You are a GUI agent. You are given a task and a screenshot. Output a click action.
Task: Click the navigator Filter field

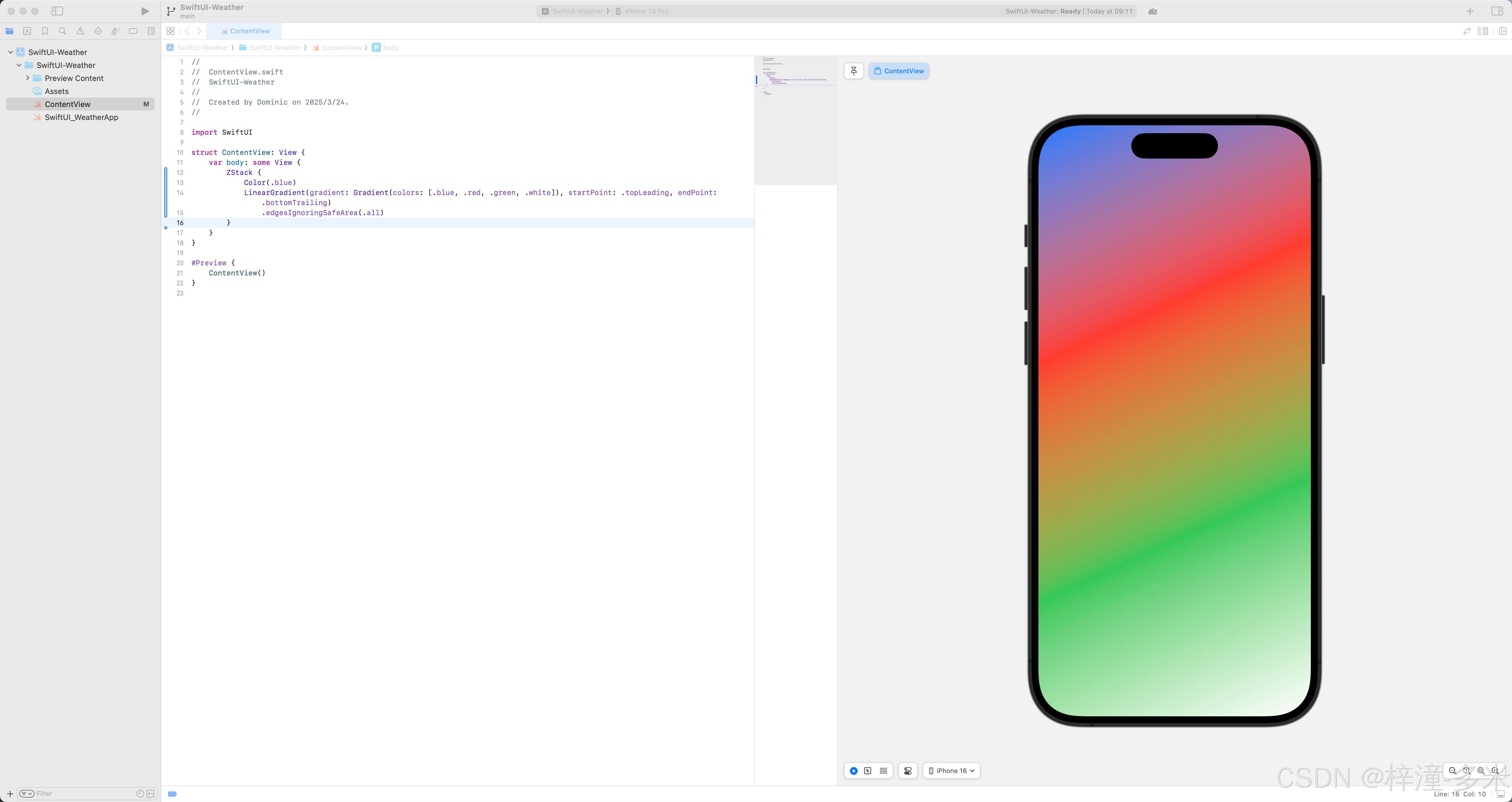tap(82, 794)
